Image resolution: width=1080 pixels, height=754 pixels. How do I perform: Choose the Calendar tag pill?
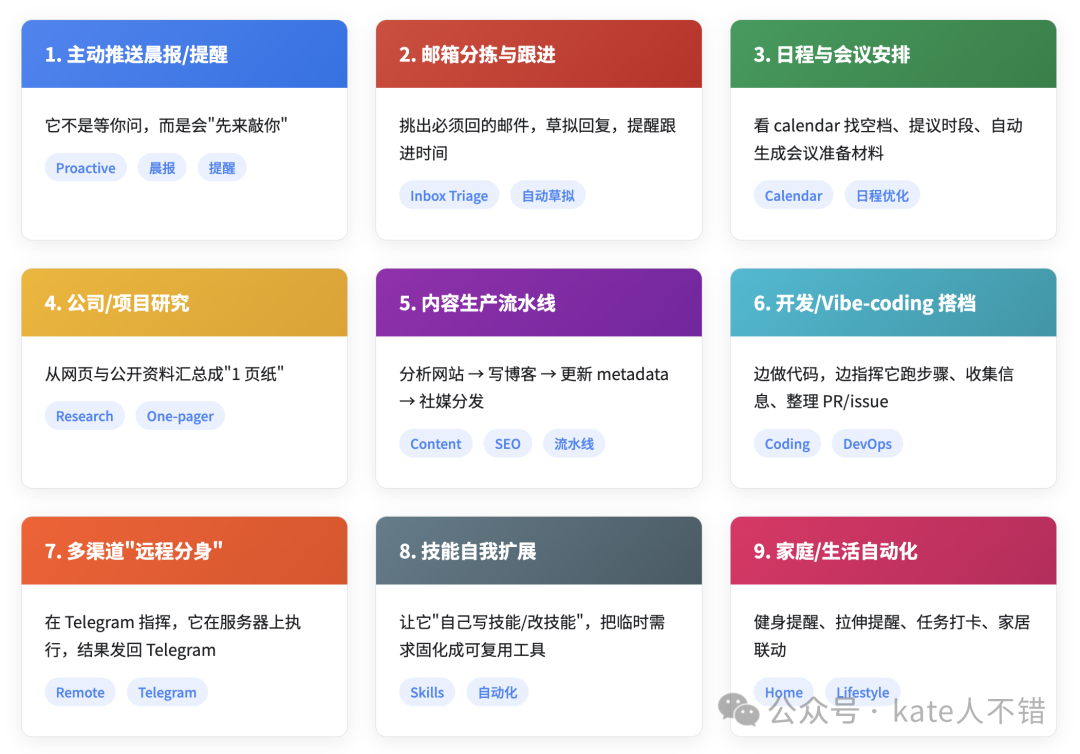793,196
